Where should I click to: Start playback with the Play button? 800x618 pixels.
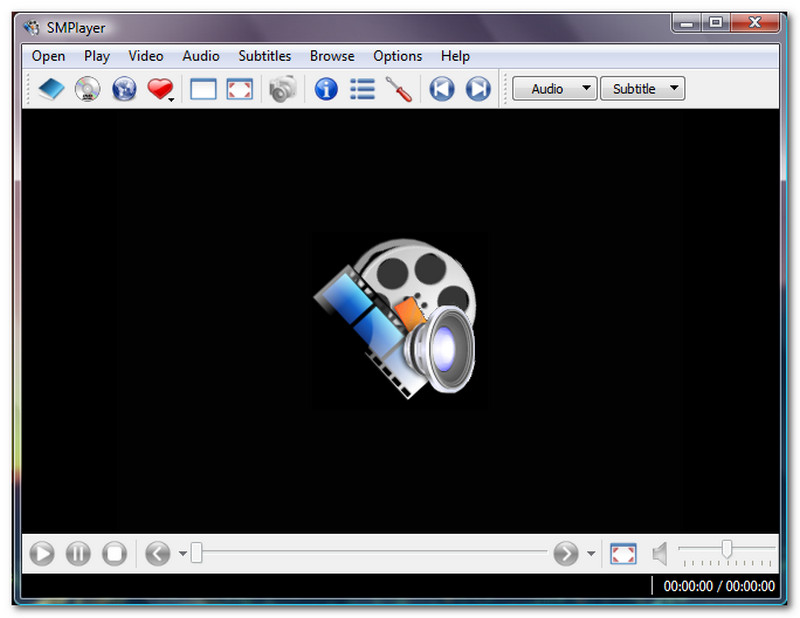(x=42, y=553)
